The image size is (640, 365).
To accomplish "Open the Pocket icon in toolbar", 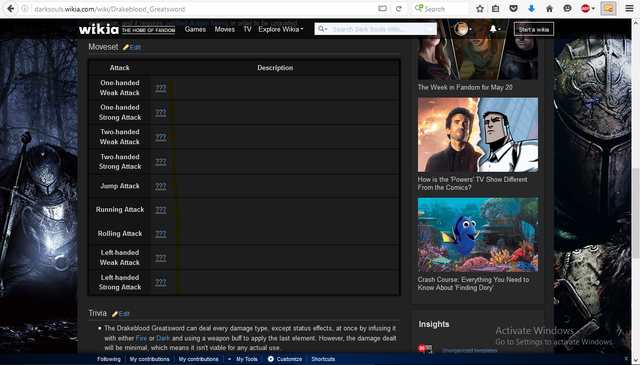I will (x=513, y=9).
